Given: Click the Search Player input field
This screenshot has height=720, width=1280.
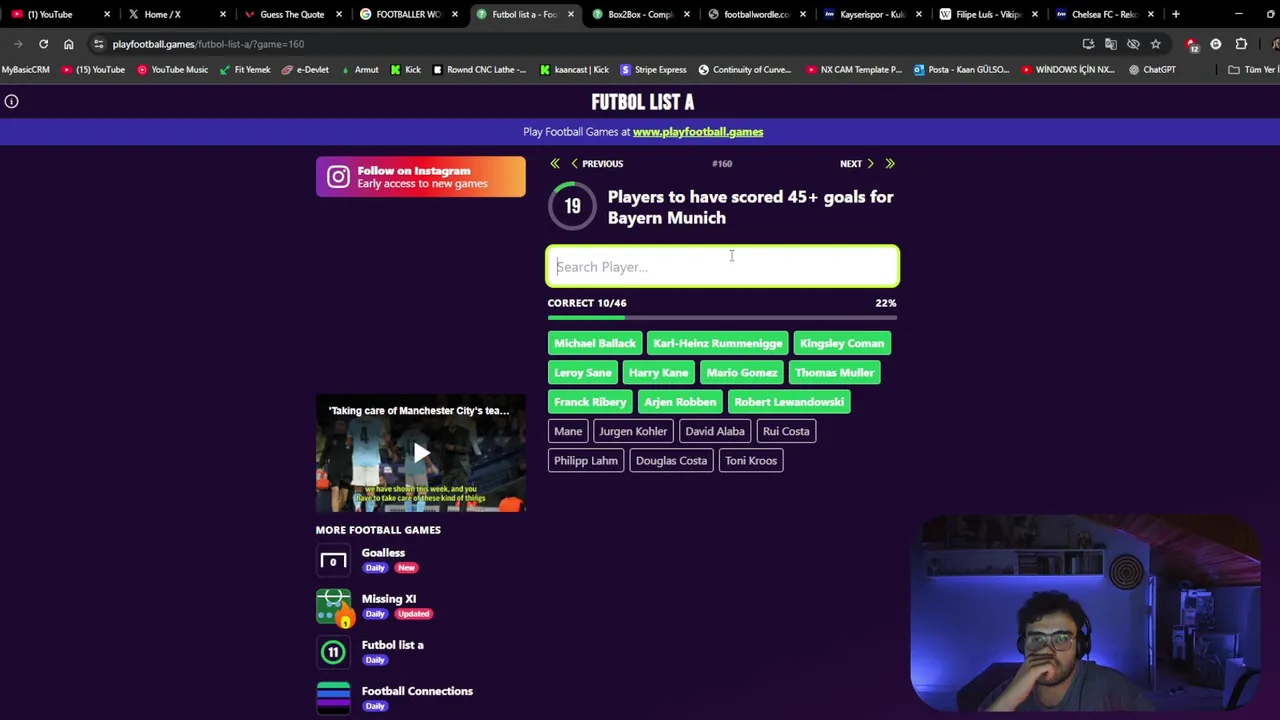Looking at the screenshot, I should [722, 267].
